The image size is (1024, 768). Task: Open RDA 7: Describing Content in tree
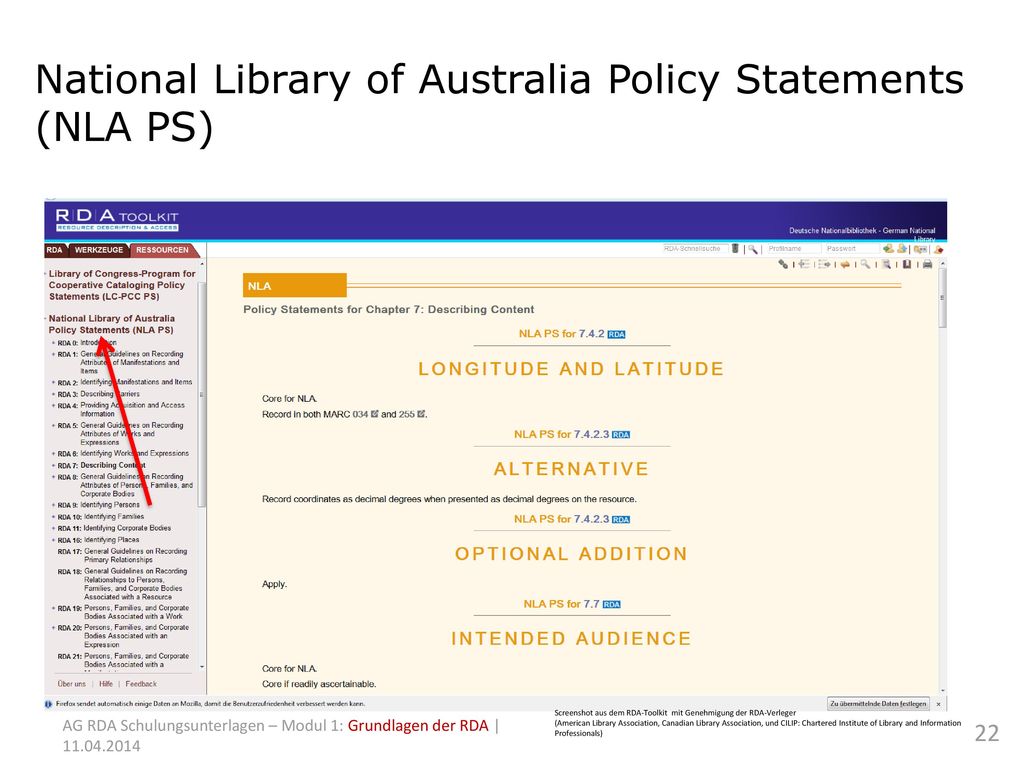(x=101, y=466)
